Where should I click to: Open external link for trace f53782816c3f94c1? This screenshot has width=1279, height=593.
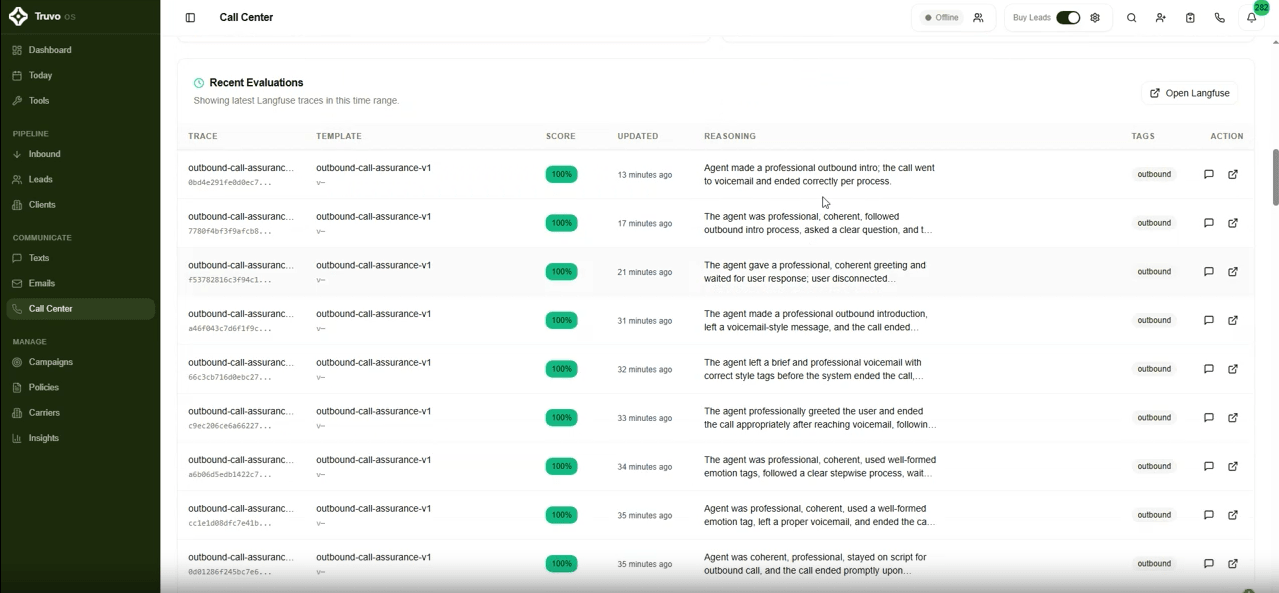click(1233, 272)
